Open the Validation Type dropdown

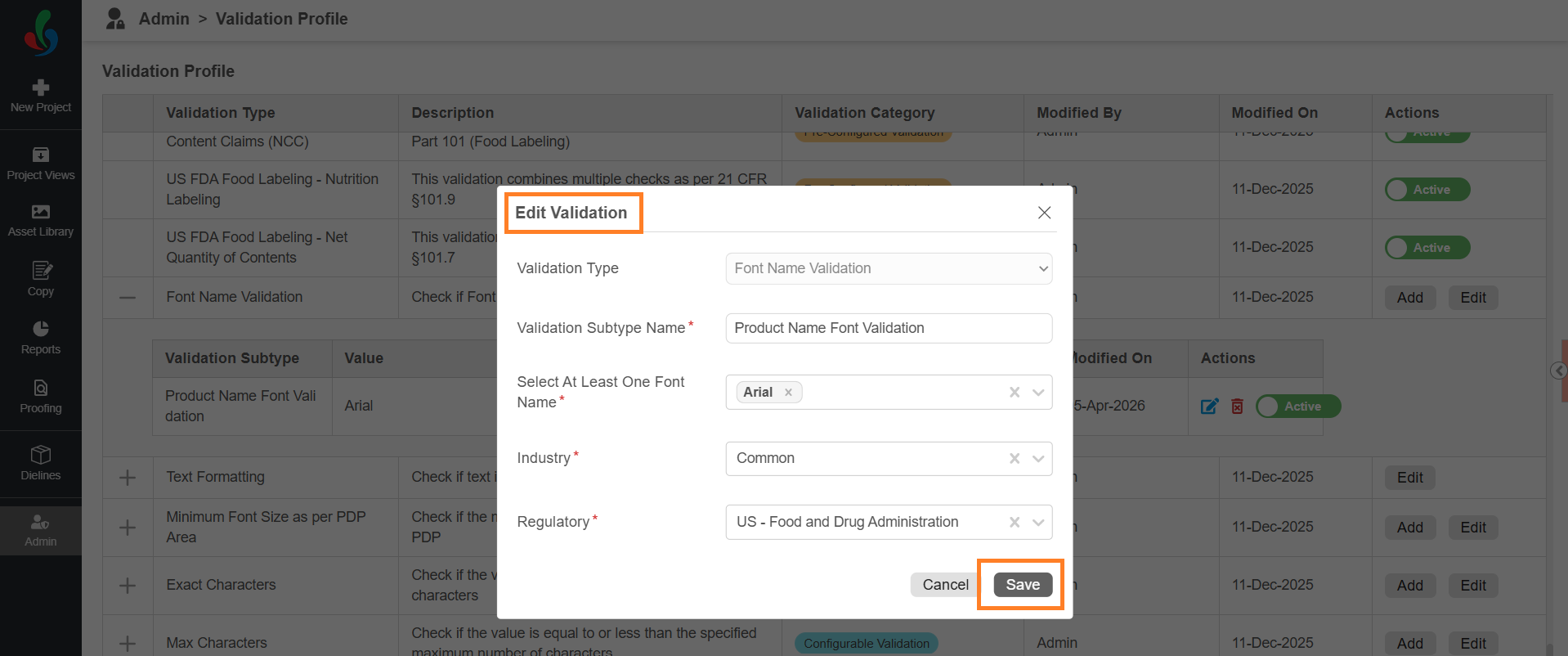coord(888,268)
